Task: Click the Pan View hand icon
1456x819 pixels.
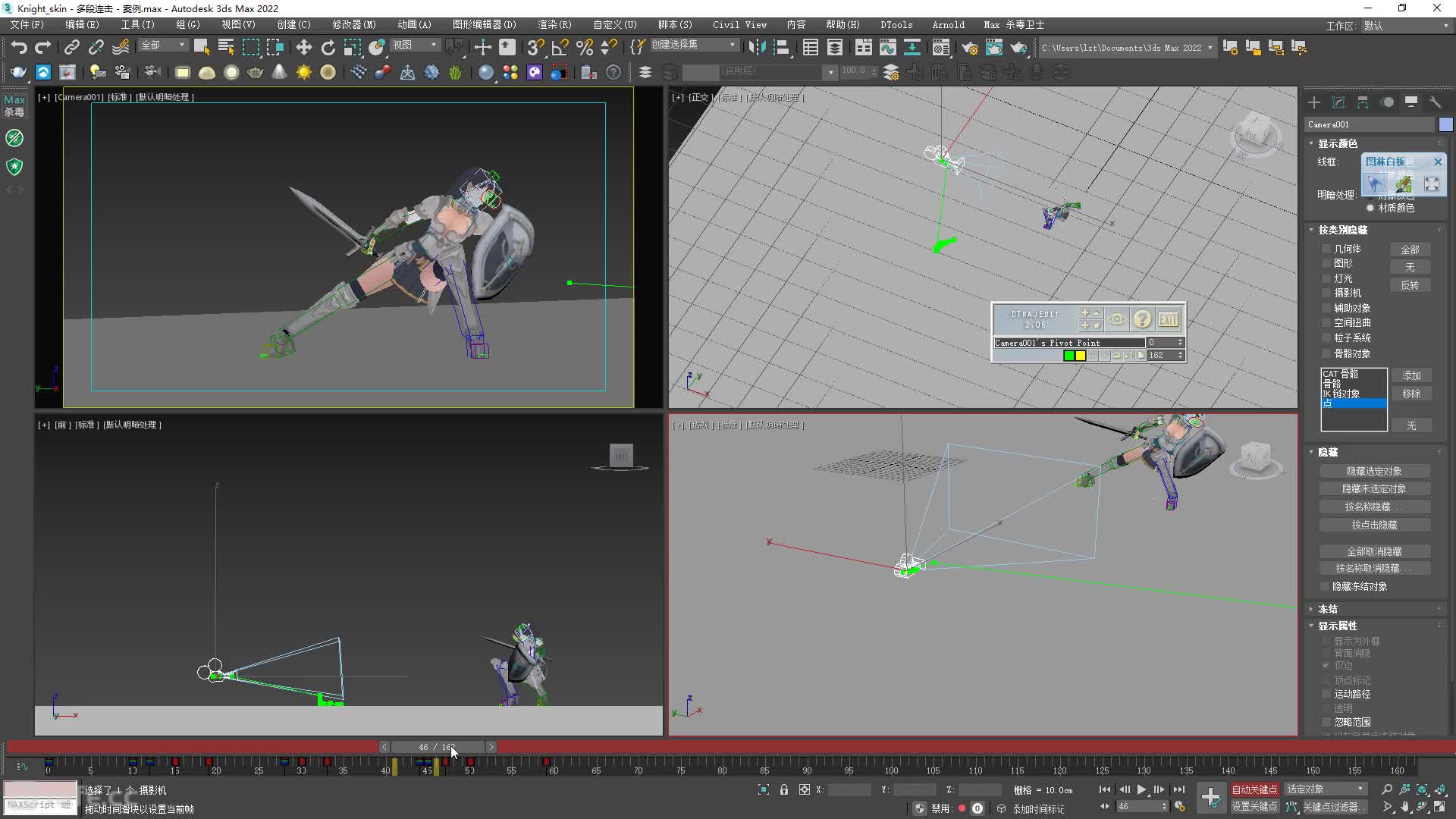Action: coord(1405,807)
